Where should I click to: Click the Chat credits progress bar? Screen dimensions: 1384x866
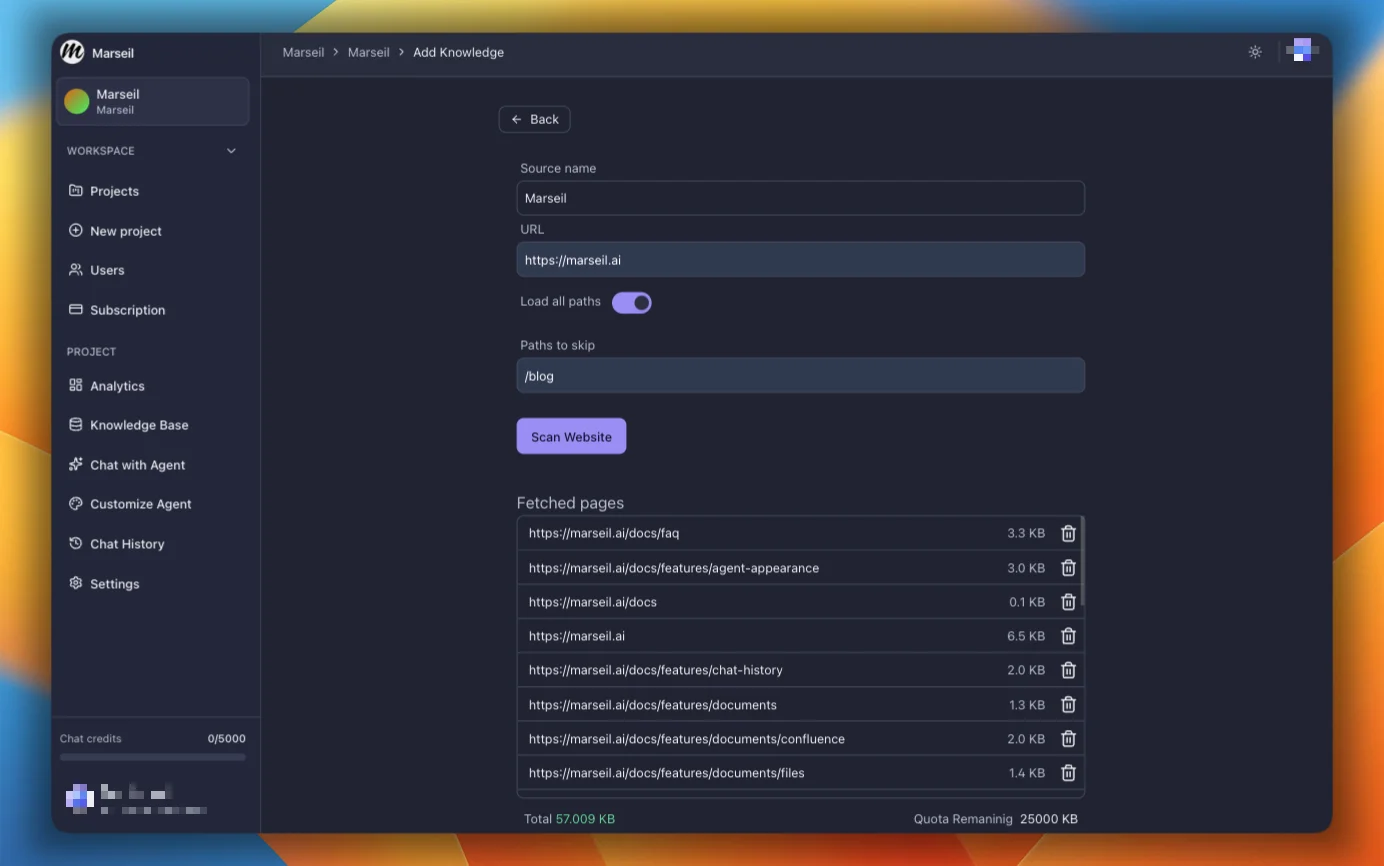click(x=153, y=757)
